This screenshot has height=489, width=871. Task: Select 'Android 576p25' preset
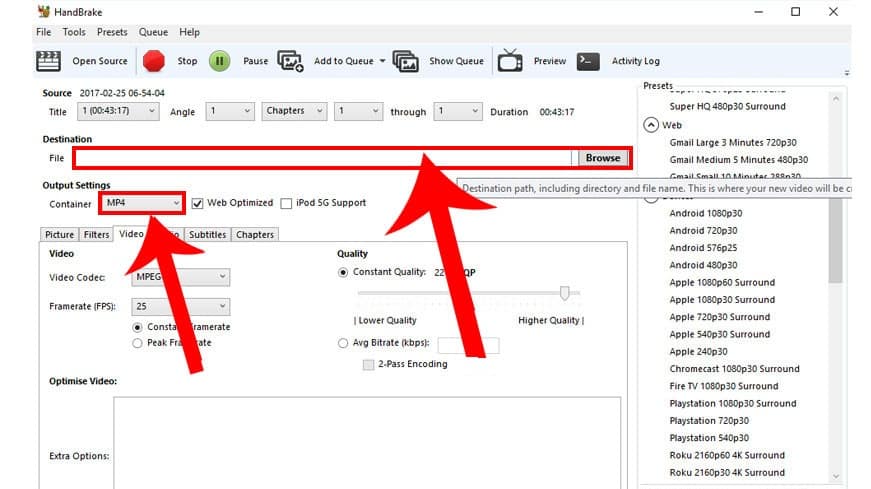click(x=703, y=248)
